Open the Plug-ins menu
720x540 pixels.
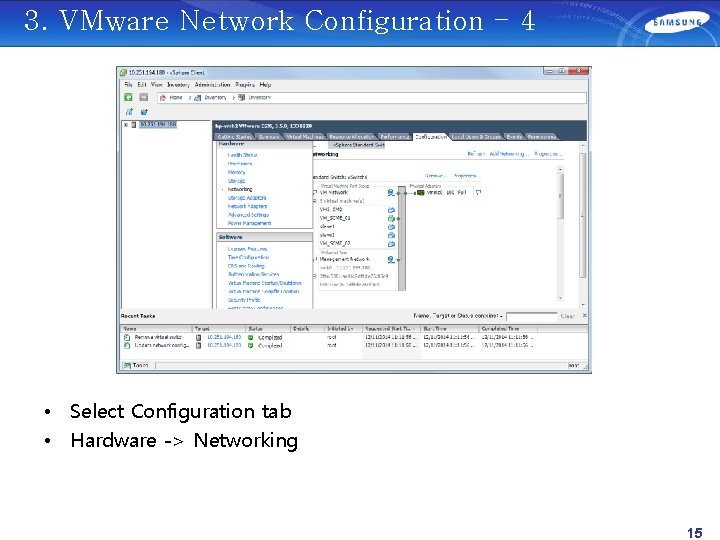point(245,84)
